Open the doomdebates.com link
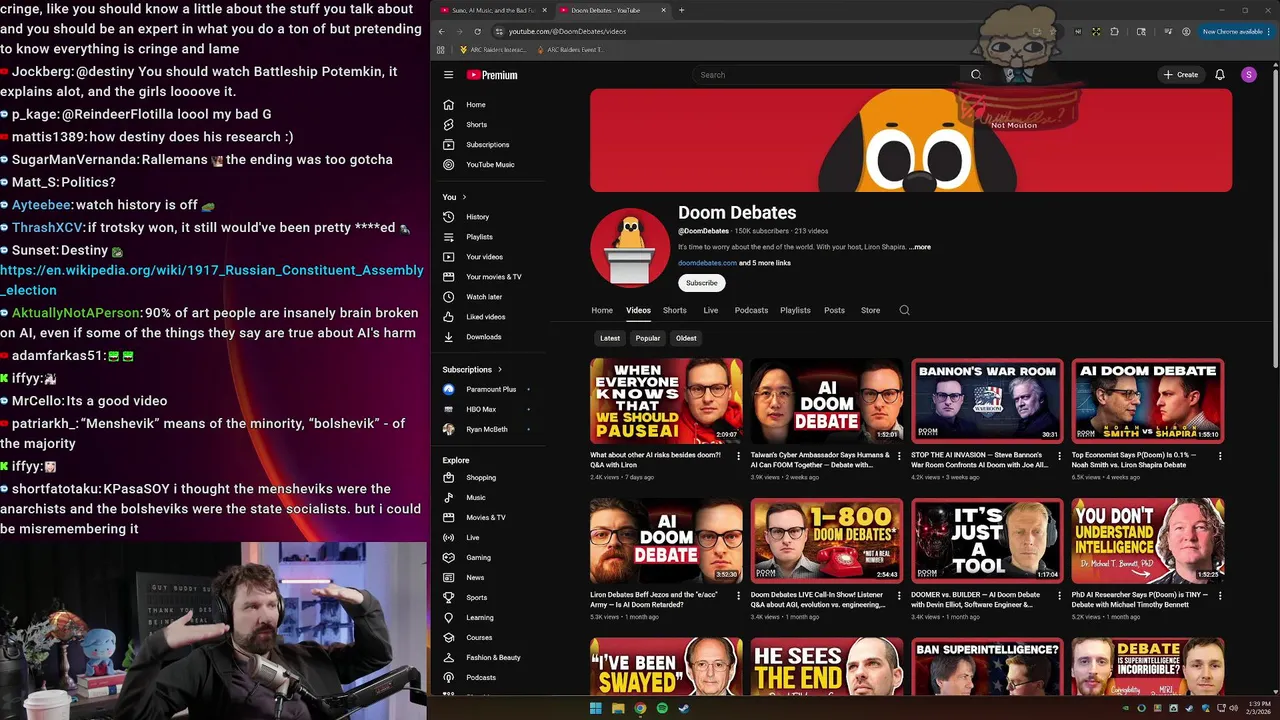The width and height of the screenshot is (1280, 720). coord(707,263)
